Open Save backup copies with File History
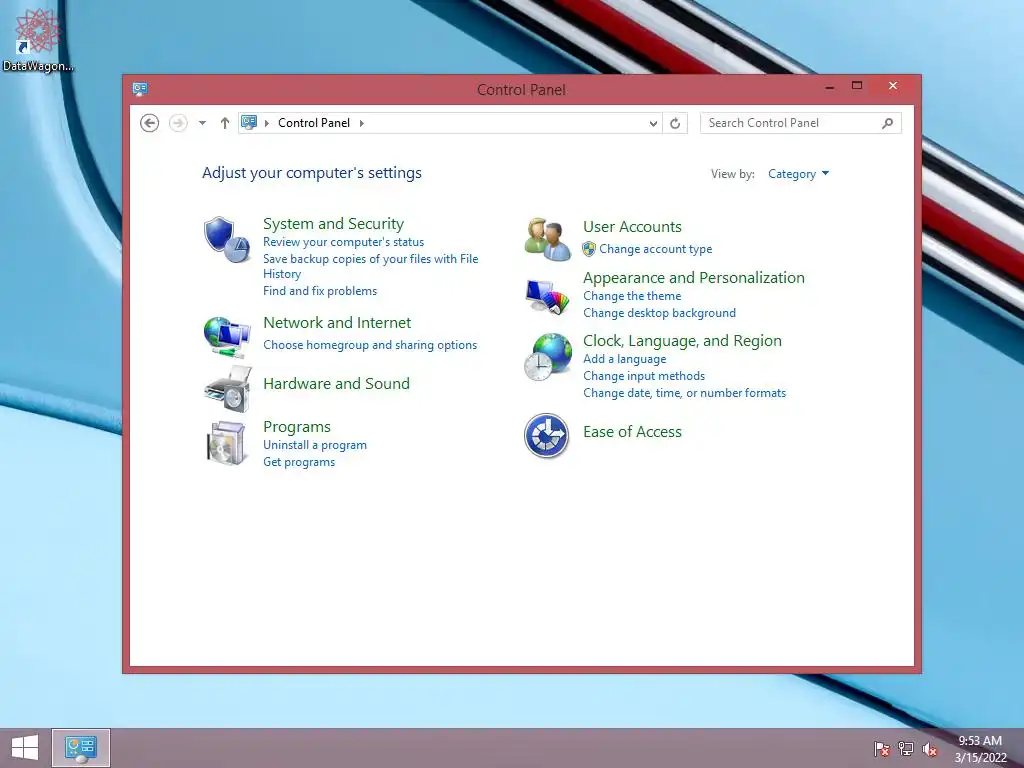 click(x=370, y=266)
